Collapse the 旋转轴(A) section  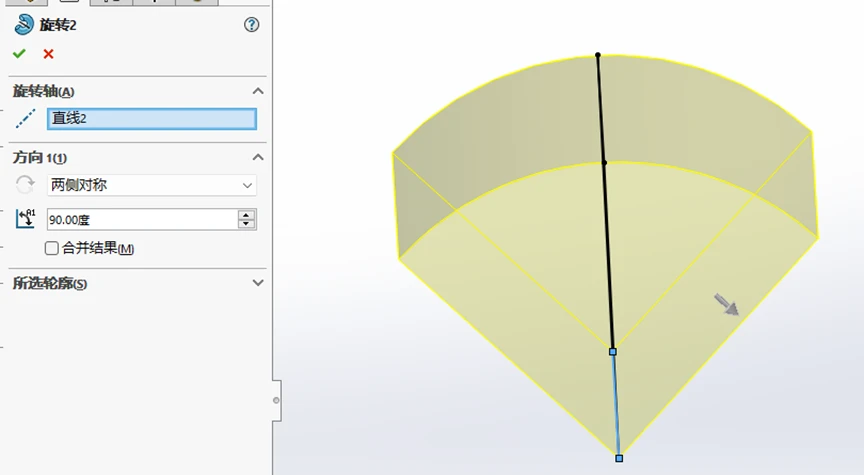(257, 91)
